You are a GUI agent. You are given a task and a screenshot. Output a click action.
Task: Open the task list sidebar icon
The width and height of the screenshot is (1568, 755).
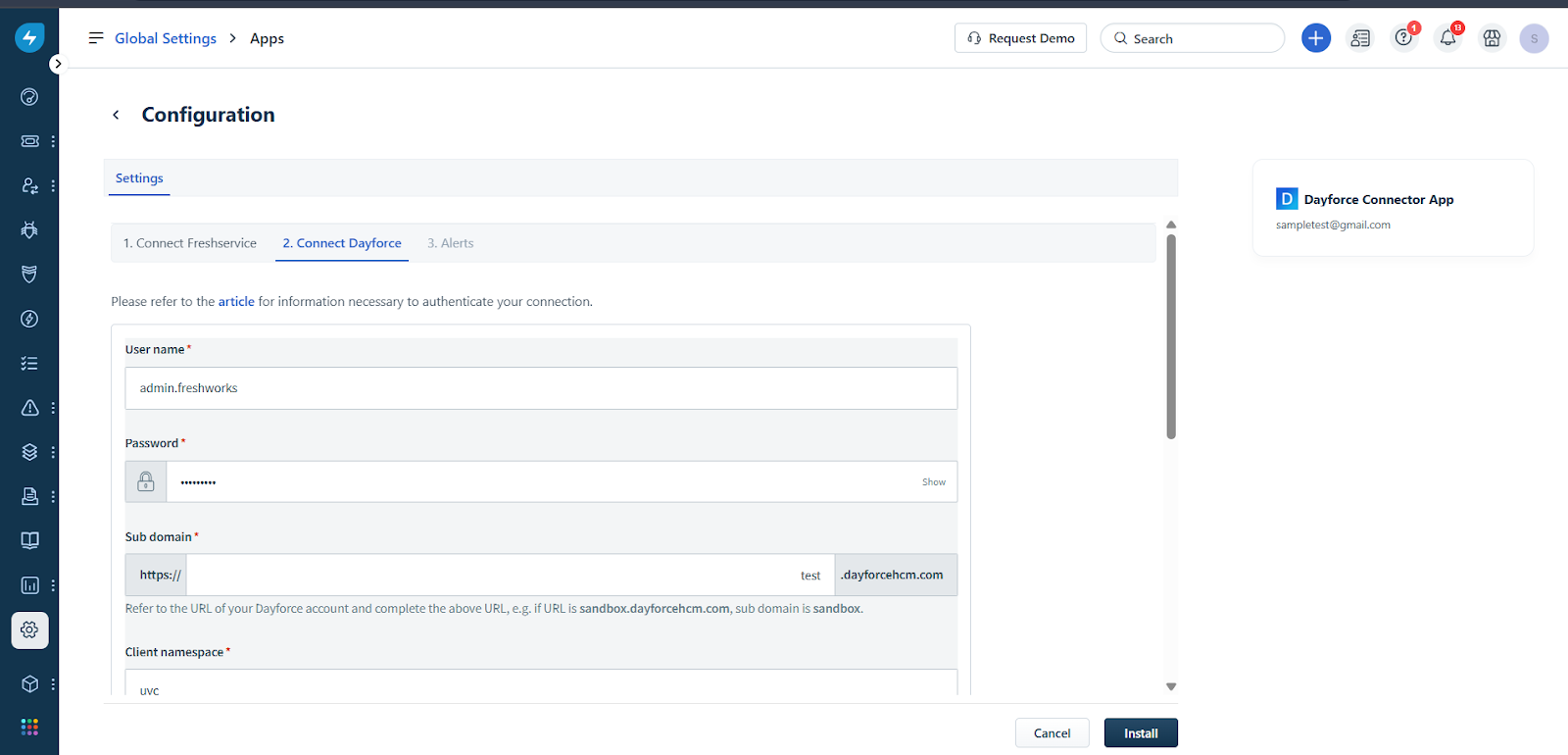click(x=29, y=363)
